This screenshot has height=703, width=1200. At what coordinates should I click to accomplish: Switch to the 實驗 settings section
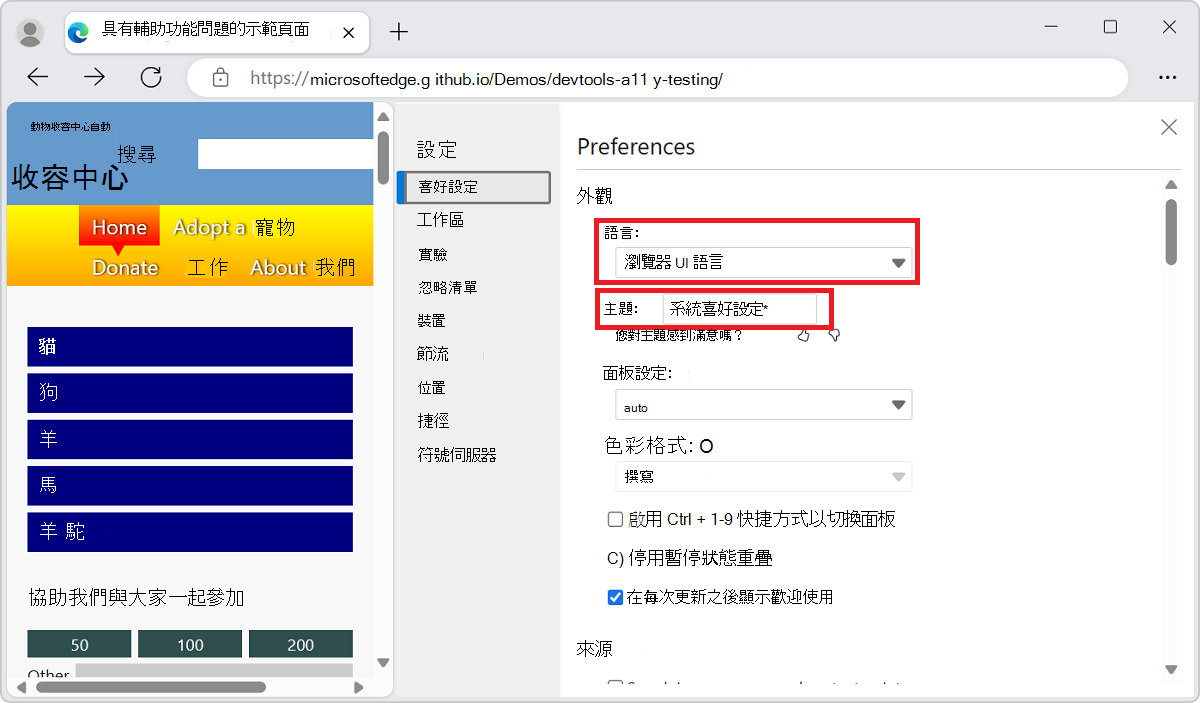(433, 253)
